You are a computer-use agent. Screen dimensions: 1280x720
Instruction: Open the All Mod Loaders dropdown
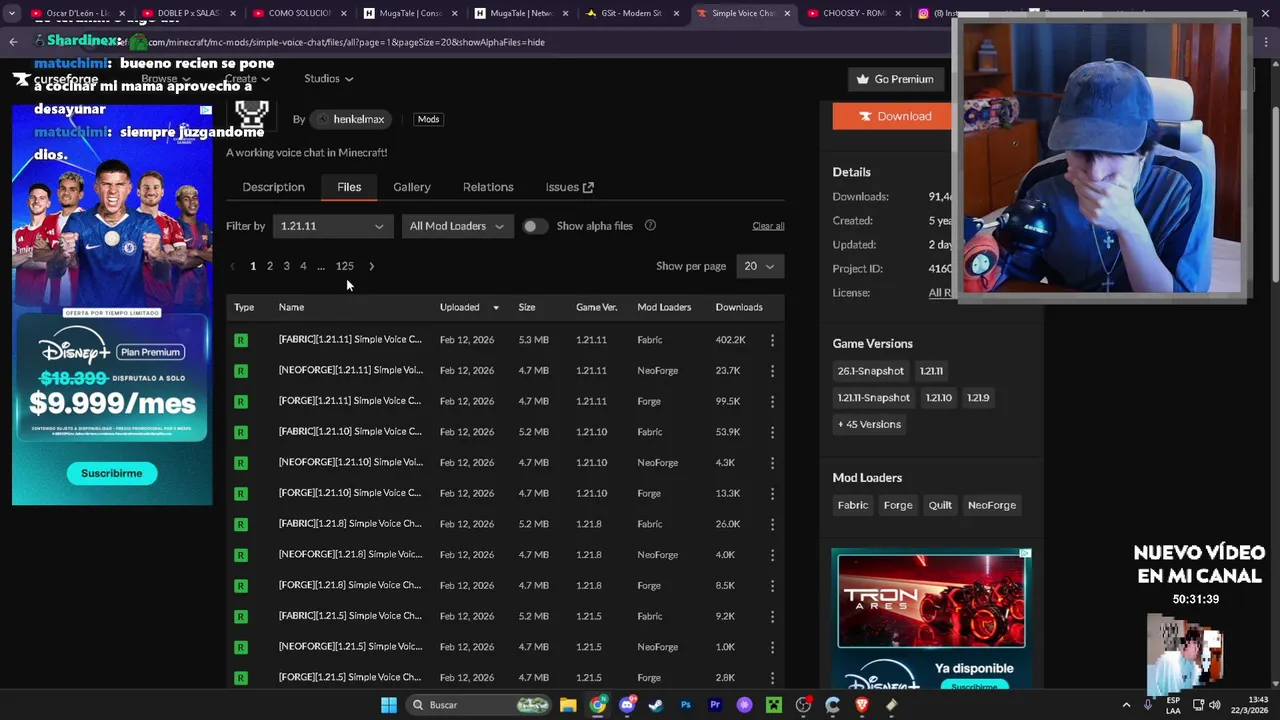coord(457,226)
